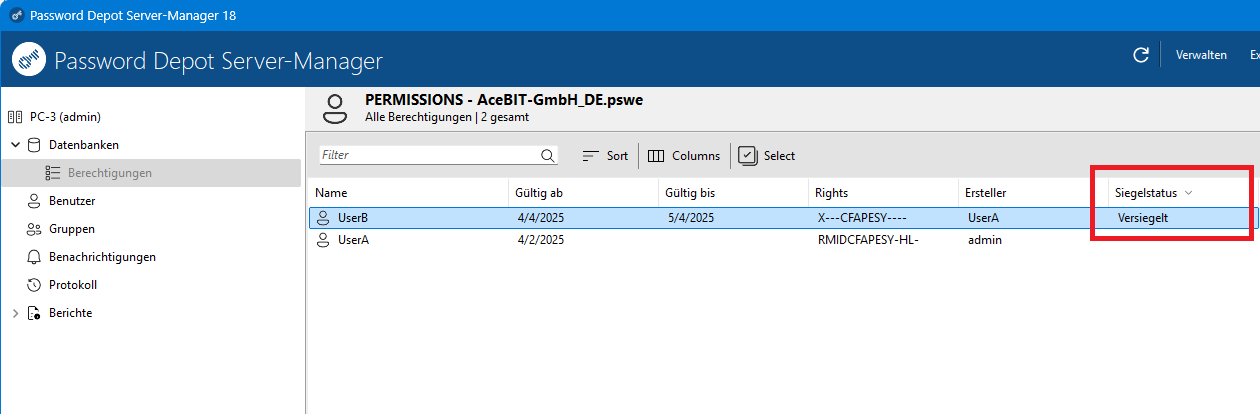
Task: Click the magnifier icon in Filter box
Action: coord(548,155)
